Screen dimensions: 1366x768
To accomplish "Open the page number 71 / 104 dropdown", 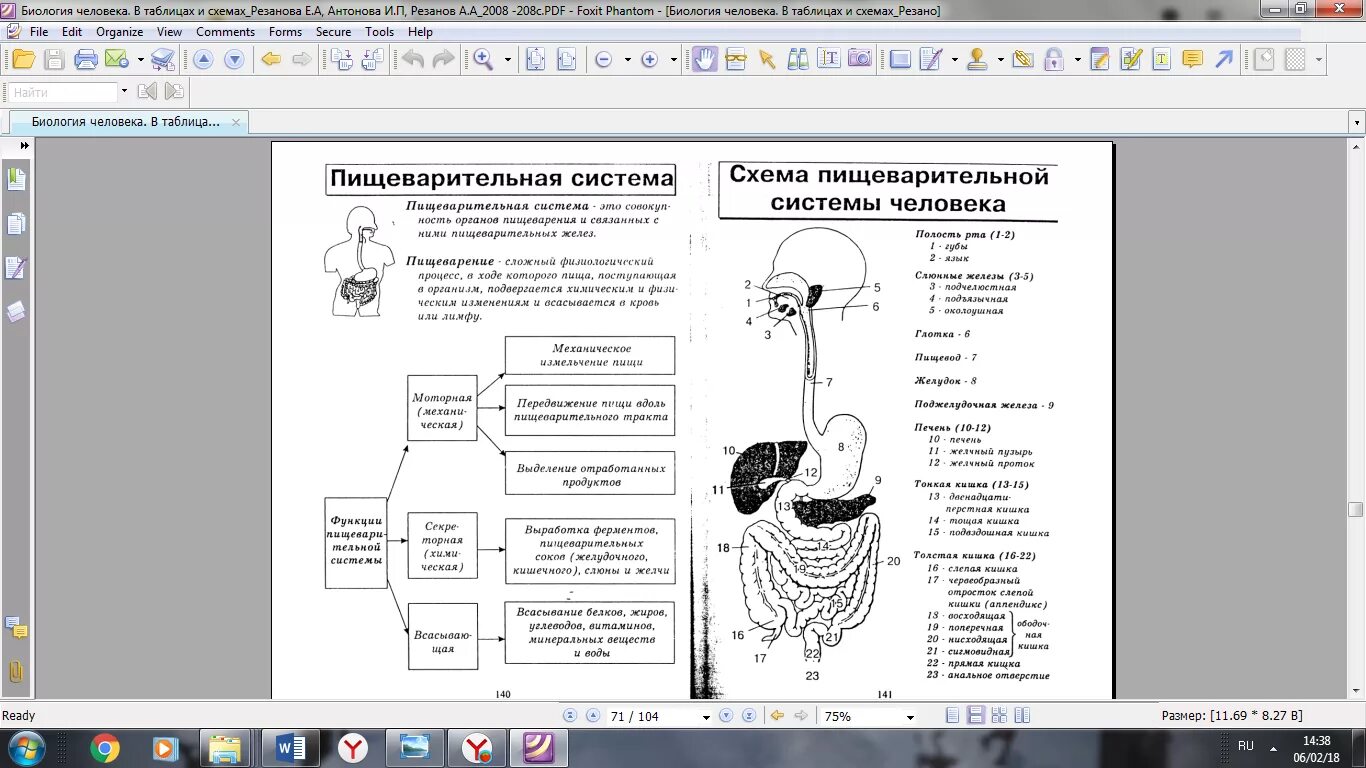I will (x=706, y=717).
